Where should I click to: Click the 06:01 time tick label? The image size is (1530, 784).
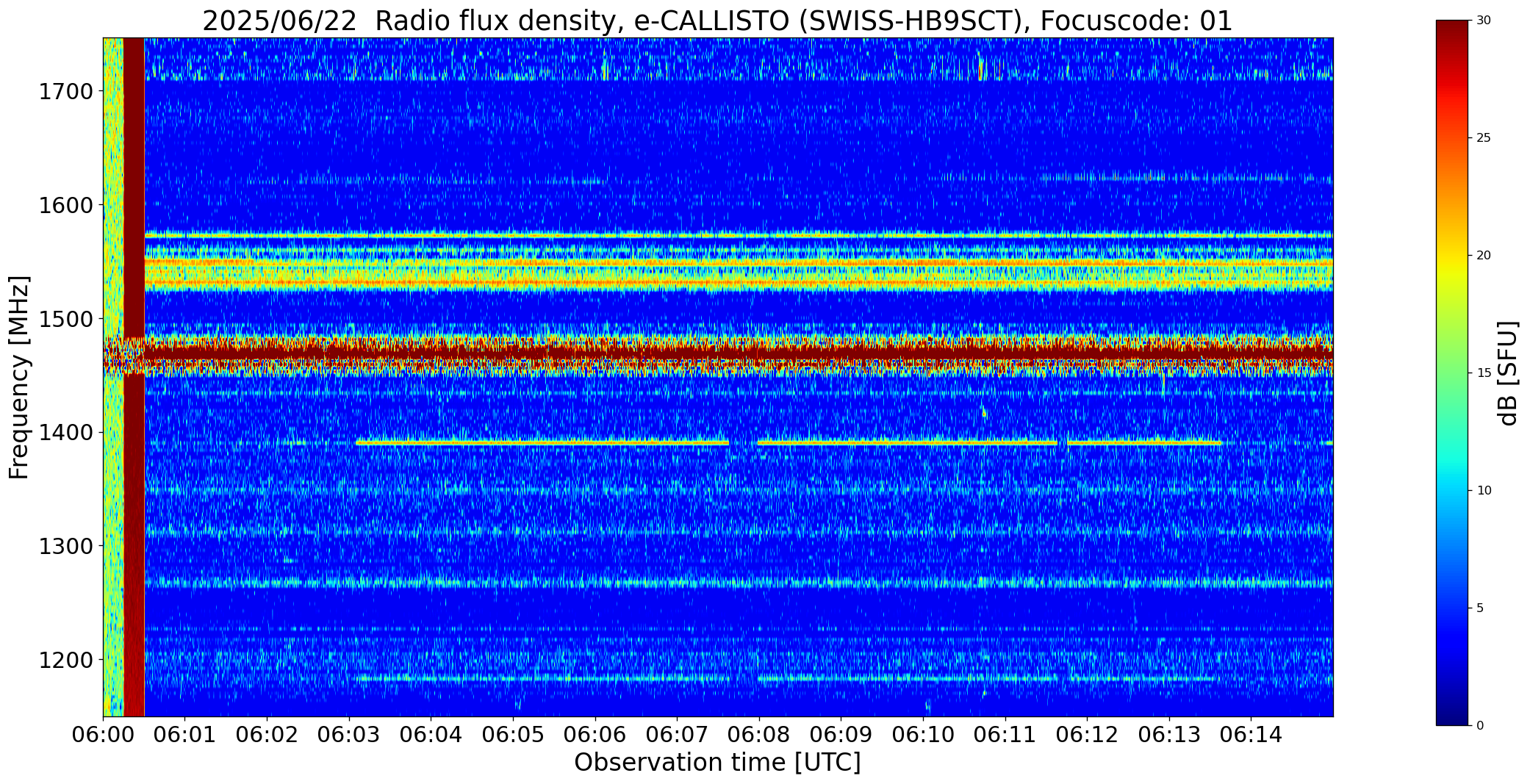point(185,735)
